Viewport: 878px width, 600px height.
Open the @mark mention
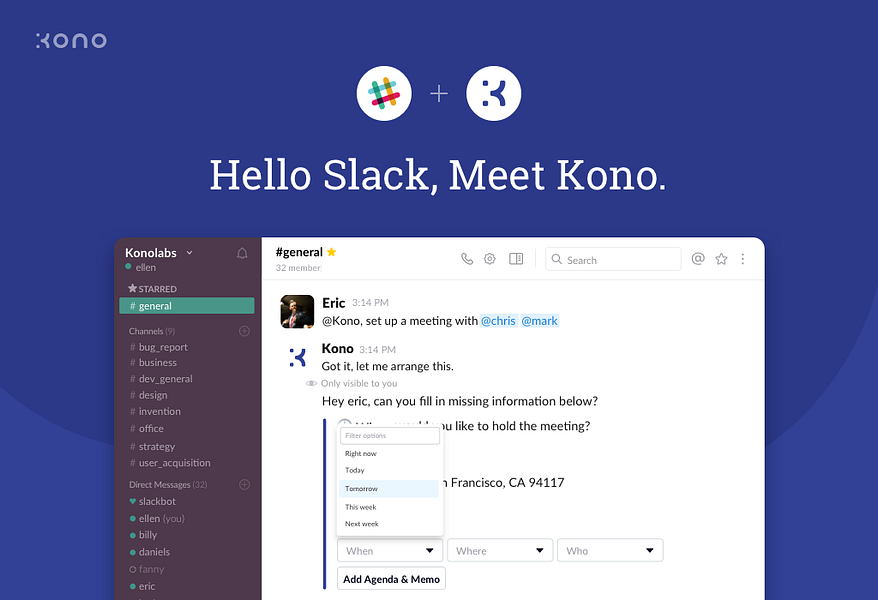539,321
